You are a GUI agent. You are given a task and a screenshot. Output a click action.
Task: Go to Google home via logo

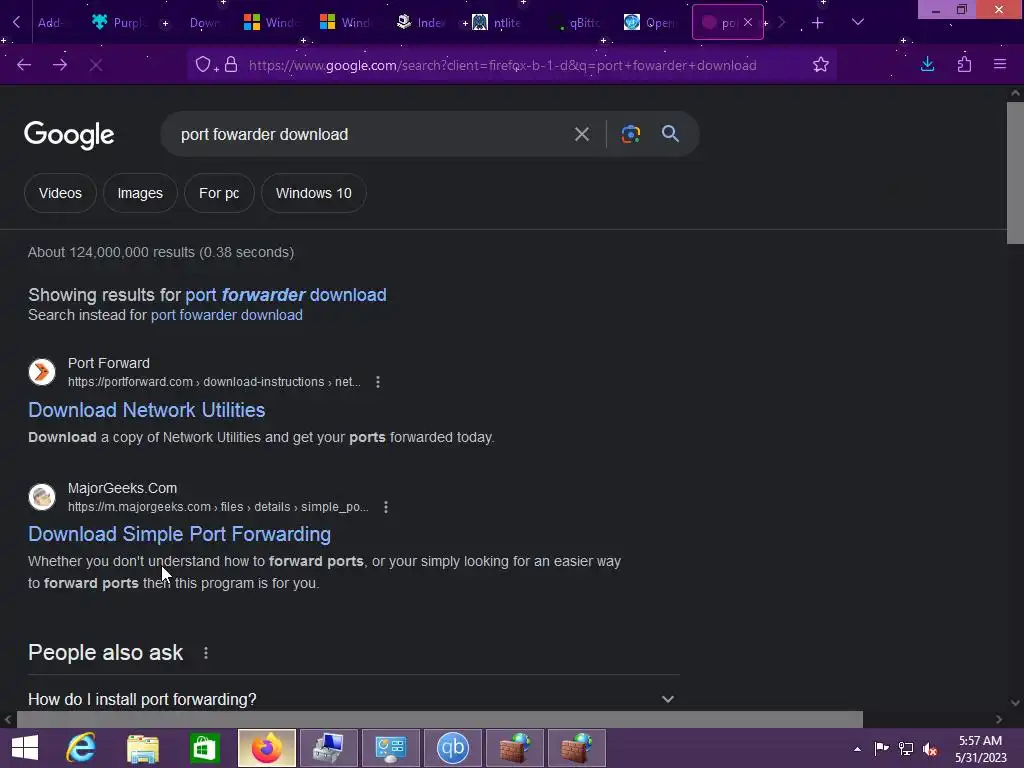pyautogui.click(x=69, y=135)
